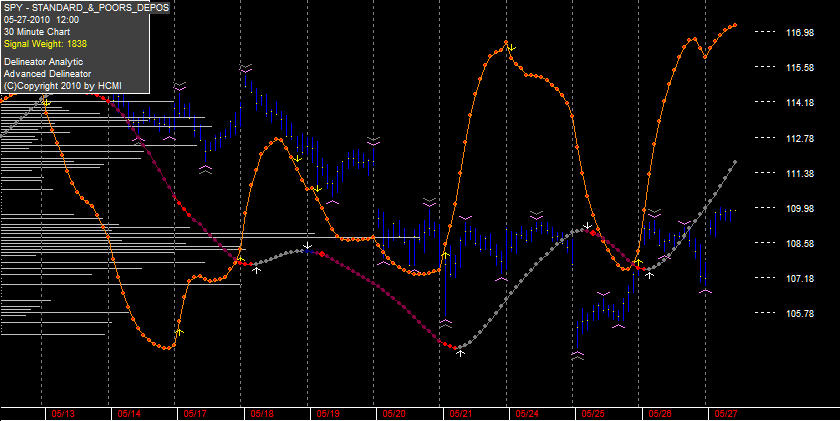
Task: Click yellow up arrow at orange trough near 05/17
Action: point(179,332)
